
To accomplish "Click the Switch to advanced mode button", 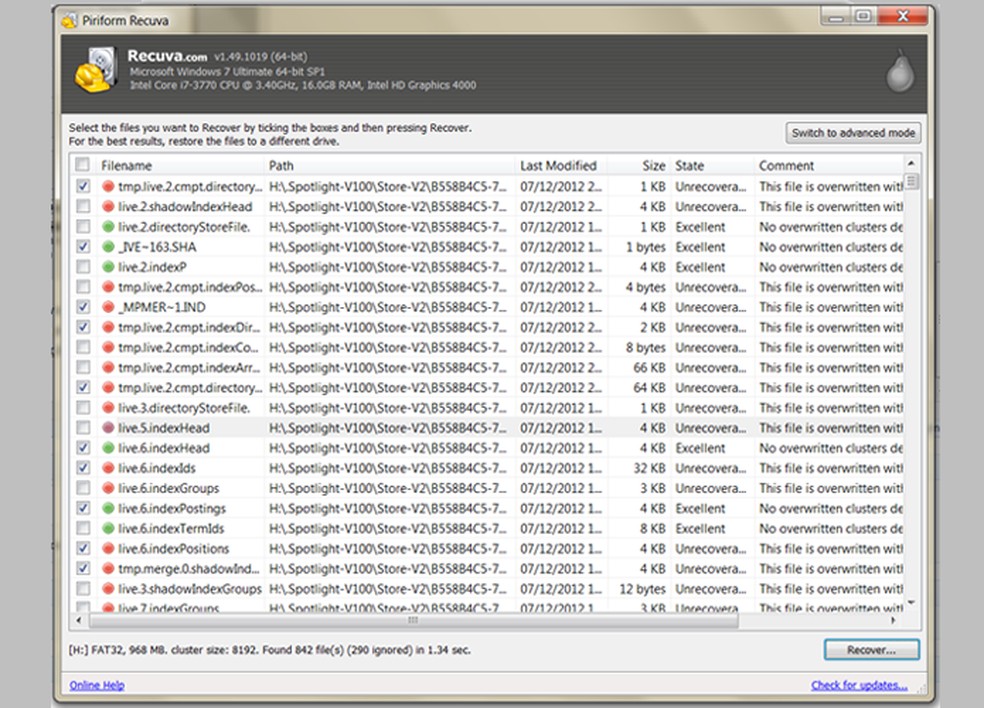I will (x=853, y=133).
